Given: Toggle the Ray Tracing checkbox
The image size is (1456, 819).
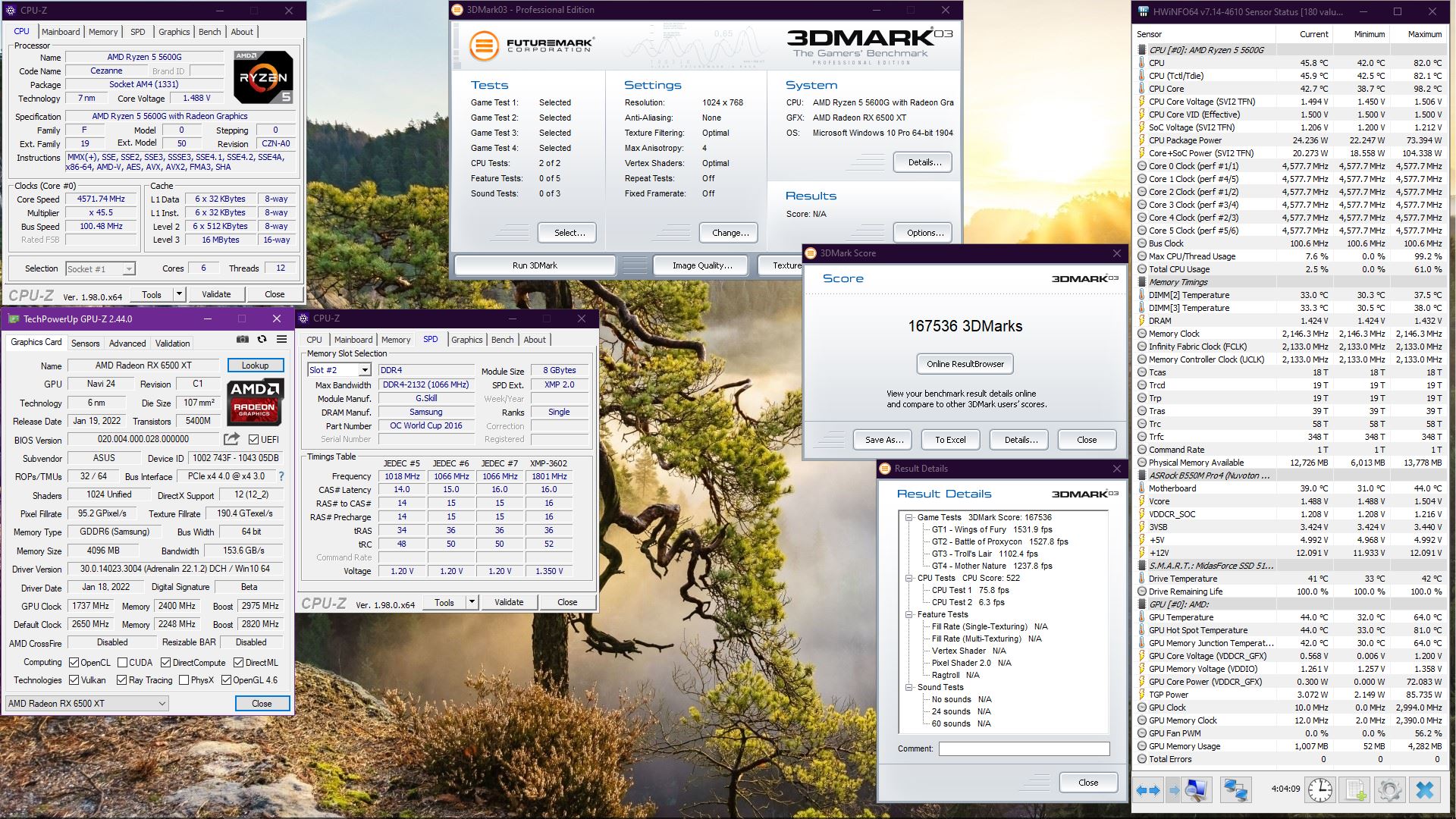Looking at the screenshot, I should [x=121, y=680].
